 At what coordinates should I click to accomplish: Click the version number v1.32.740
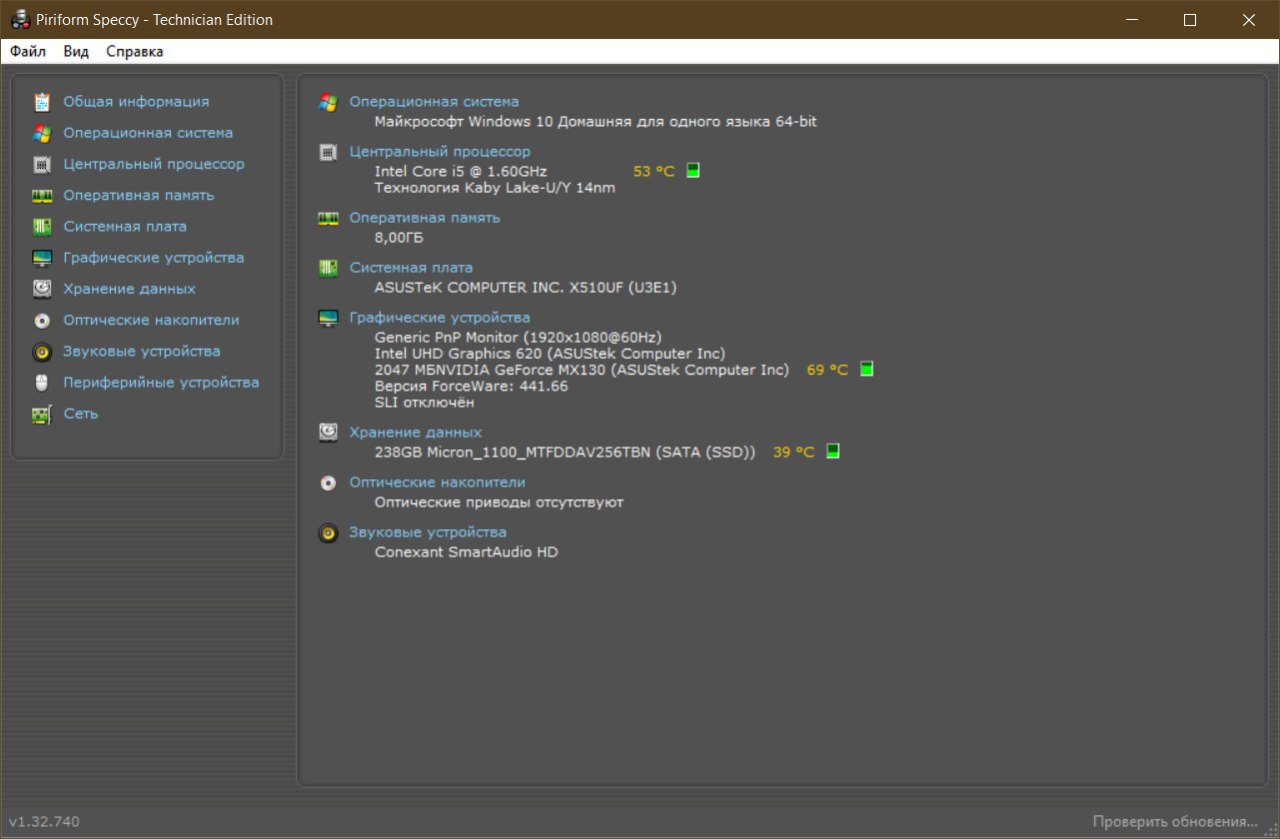[x=44, y=822]
